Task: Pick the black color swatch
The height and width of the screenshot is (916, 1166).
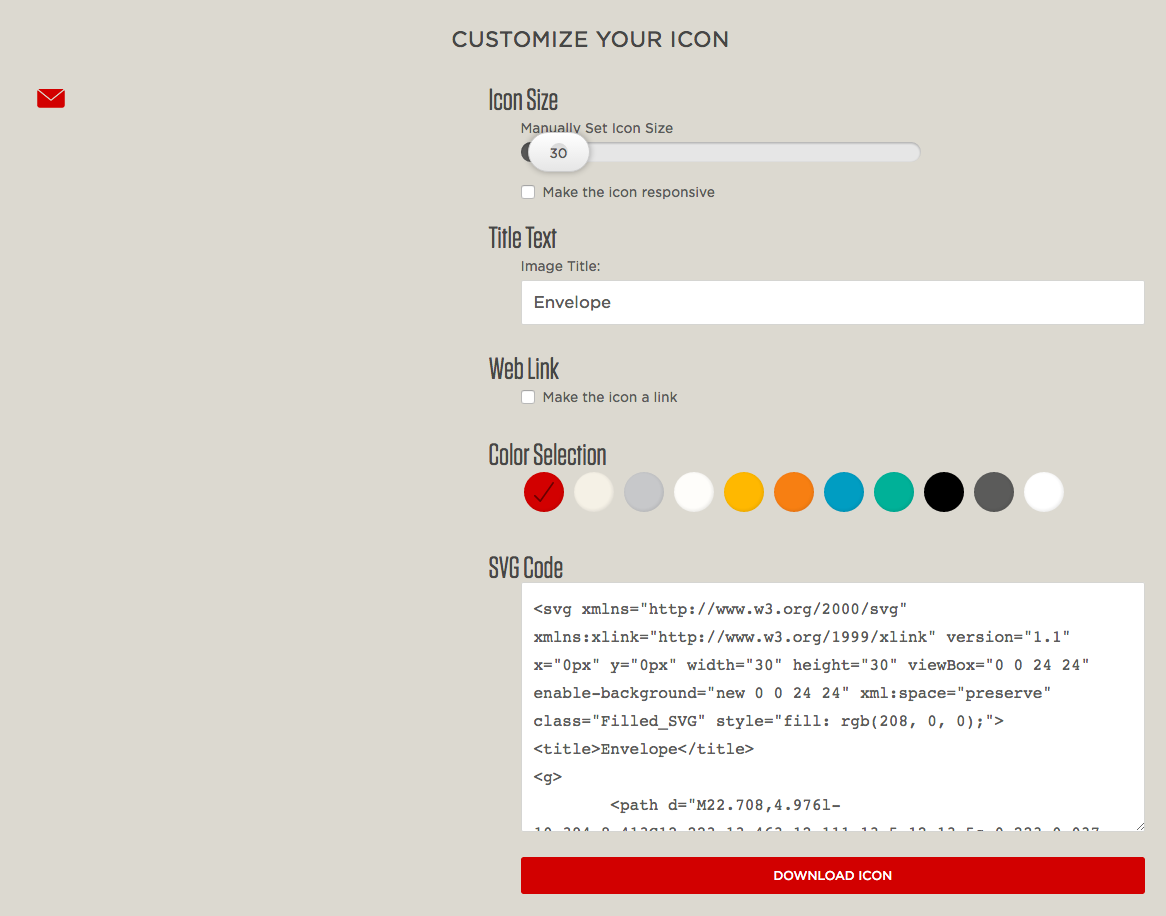Action: 944,491
